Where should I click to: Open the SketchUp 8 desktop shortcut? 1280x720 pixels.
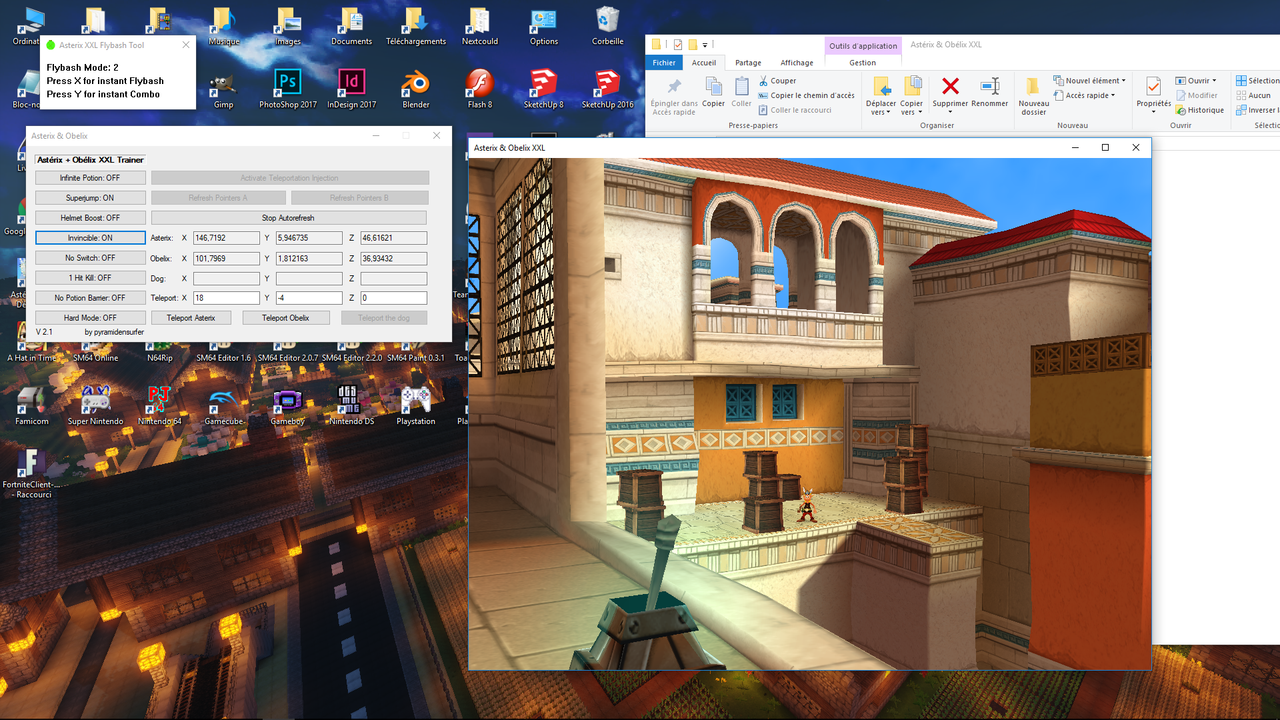(x=544, y=90)
